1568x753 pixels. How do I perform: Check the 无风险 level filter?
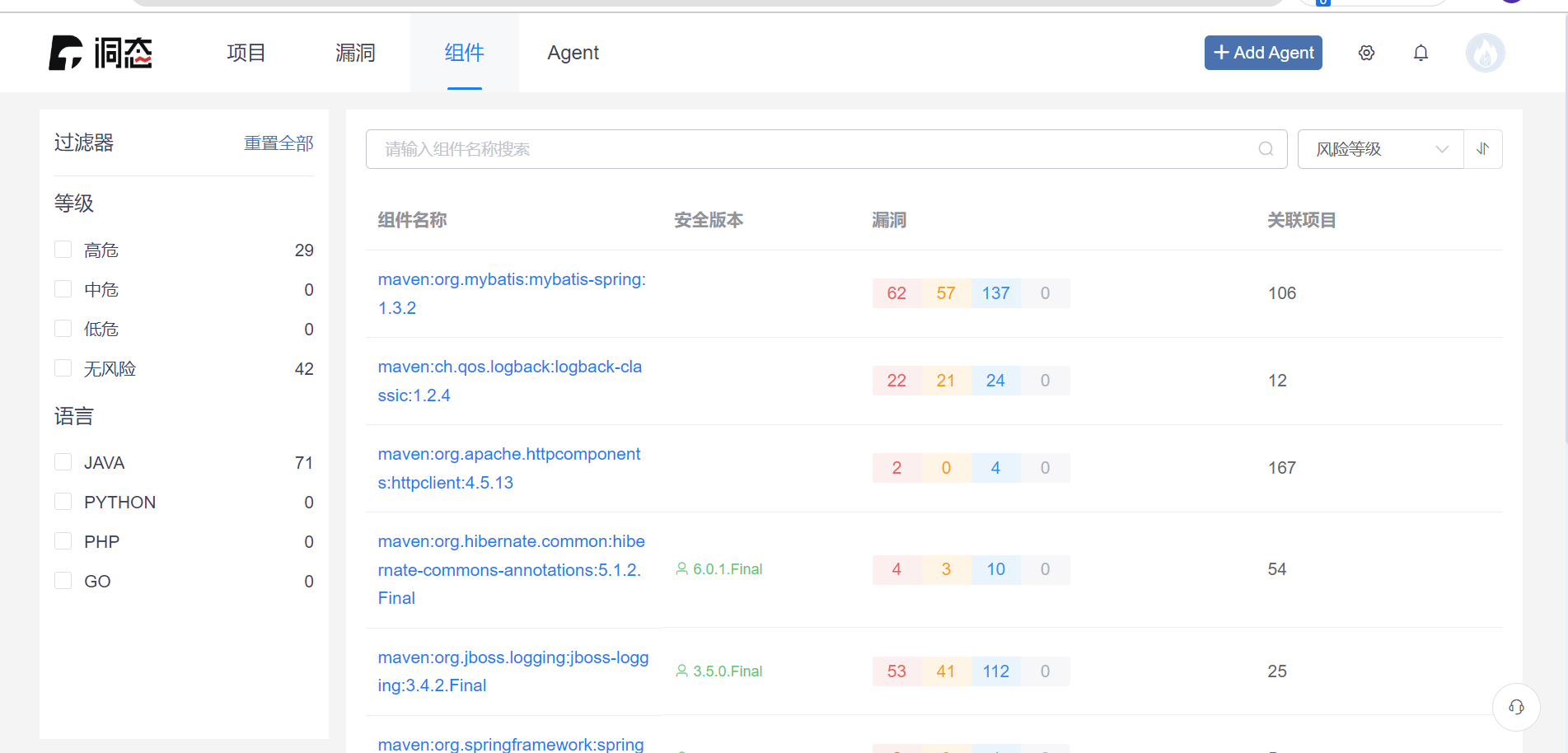[63, 368]
